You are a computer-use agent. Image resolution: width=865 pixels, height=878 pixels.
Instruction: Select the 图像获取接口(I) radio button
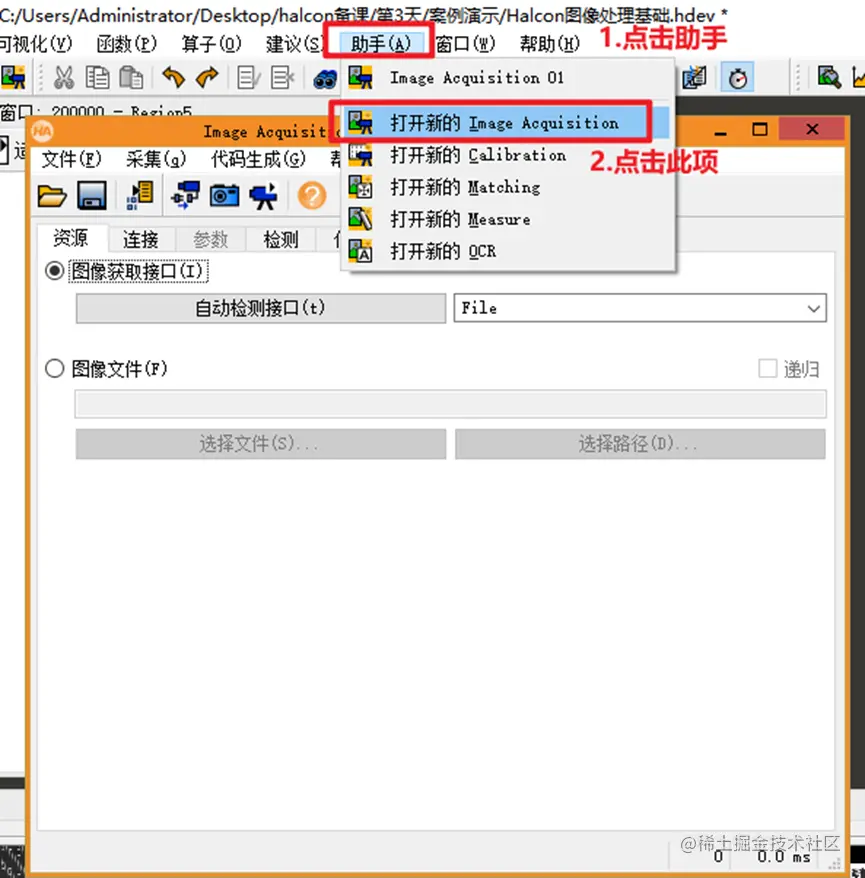(x=54, y=272)
